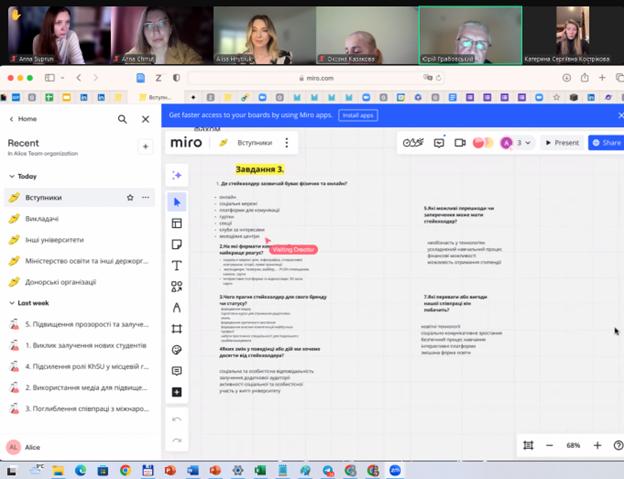
Task: Open Zoom from the taskbar
Action: click(395, 471)
